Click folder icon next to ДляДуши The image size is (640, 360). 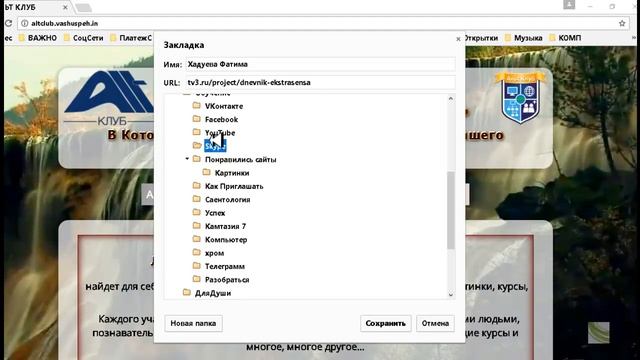pos(187,292)
